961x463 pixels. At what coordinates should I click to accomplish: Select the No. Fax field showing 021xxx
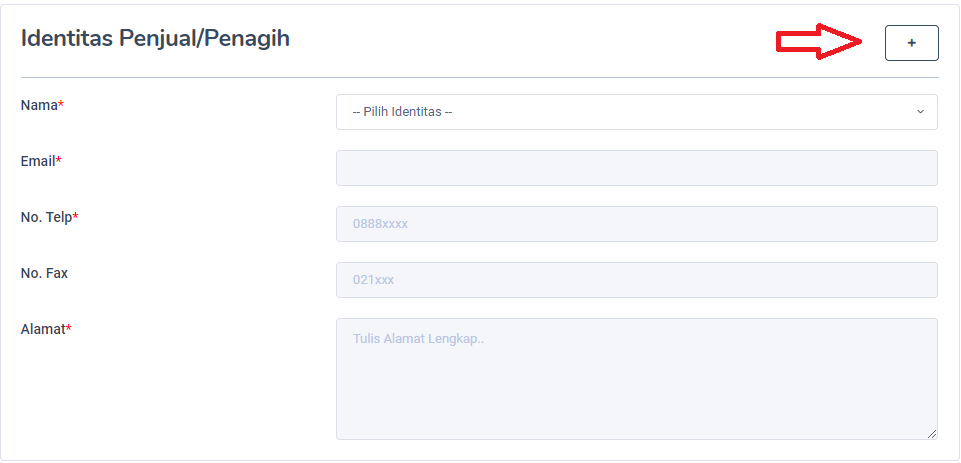636,280
